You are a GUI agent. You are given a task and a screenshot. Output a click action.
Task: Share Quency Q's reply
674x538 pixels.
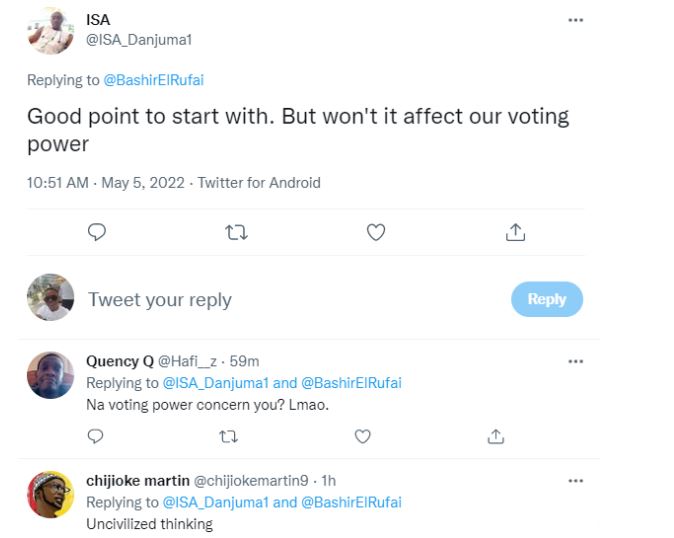[496, 436]
